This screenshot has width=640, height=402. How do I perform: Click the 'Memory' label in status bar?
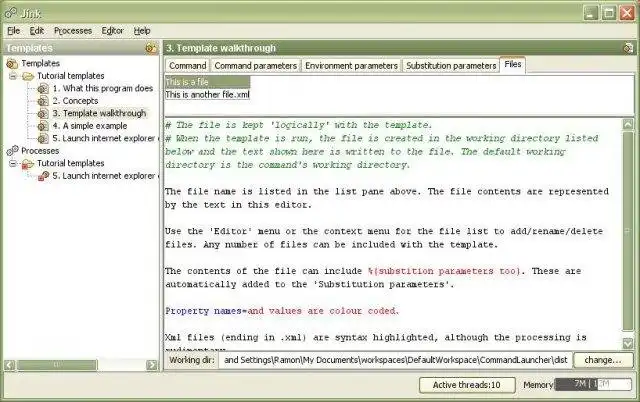click(x=538, y=384)
